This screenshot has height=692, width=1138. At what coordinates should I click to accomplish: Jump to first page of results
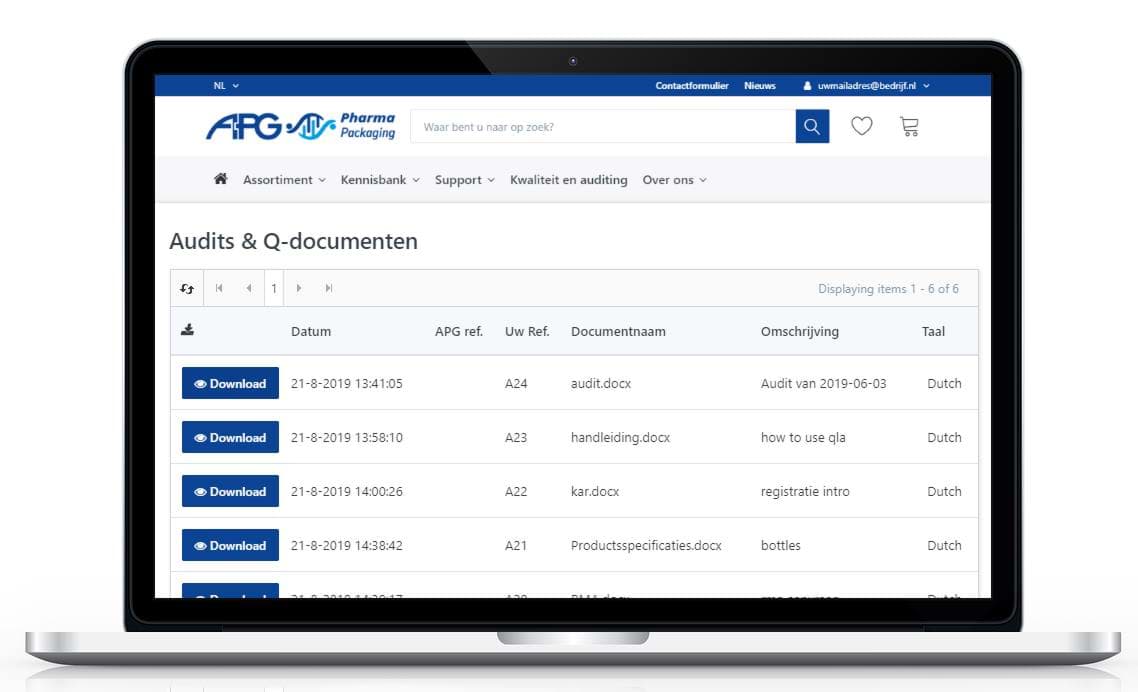(x=219, y=289)
